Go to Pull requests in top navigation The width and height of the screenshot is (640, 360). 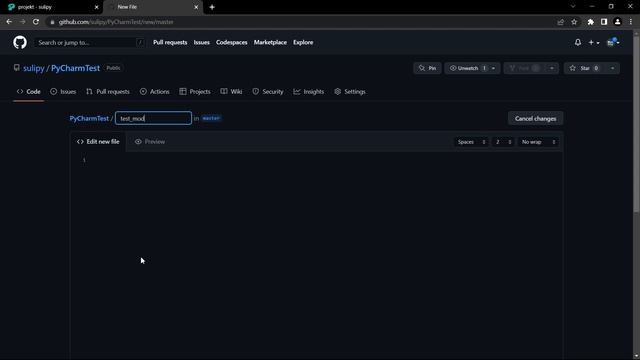[x=170, y=42]
